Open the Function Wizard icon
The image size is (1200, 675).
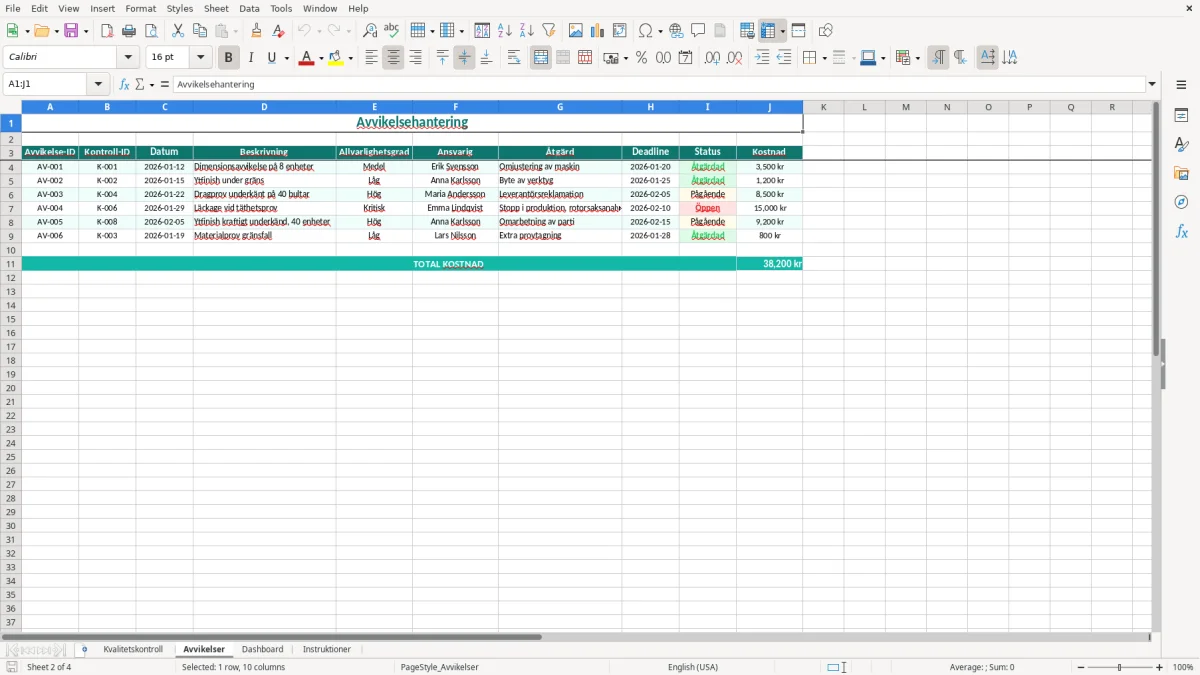coord(124,85)
